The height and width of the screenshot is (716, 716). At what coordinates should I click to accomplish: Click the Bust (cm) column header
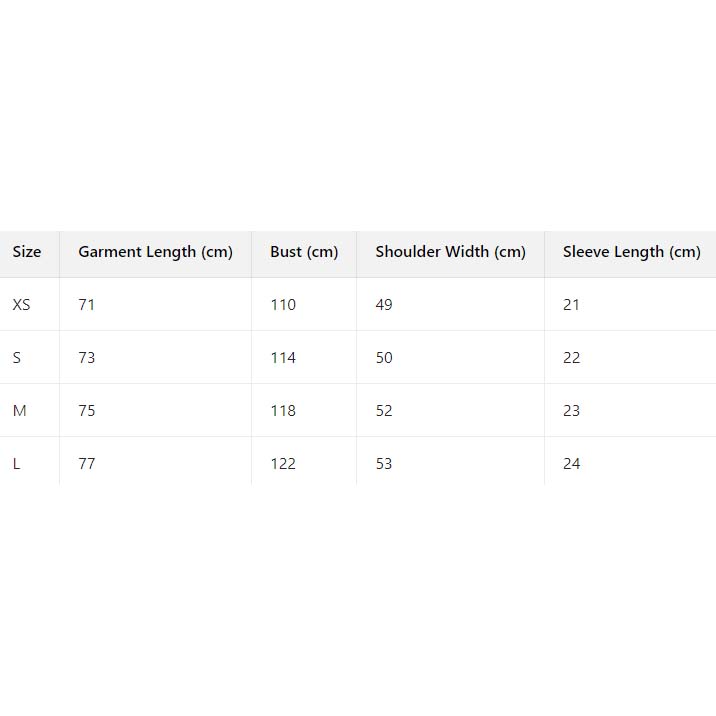(304, 252)
